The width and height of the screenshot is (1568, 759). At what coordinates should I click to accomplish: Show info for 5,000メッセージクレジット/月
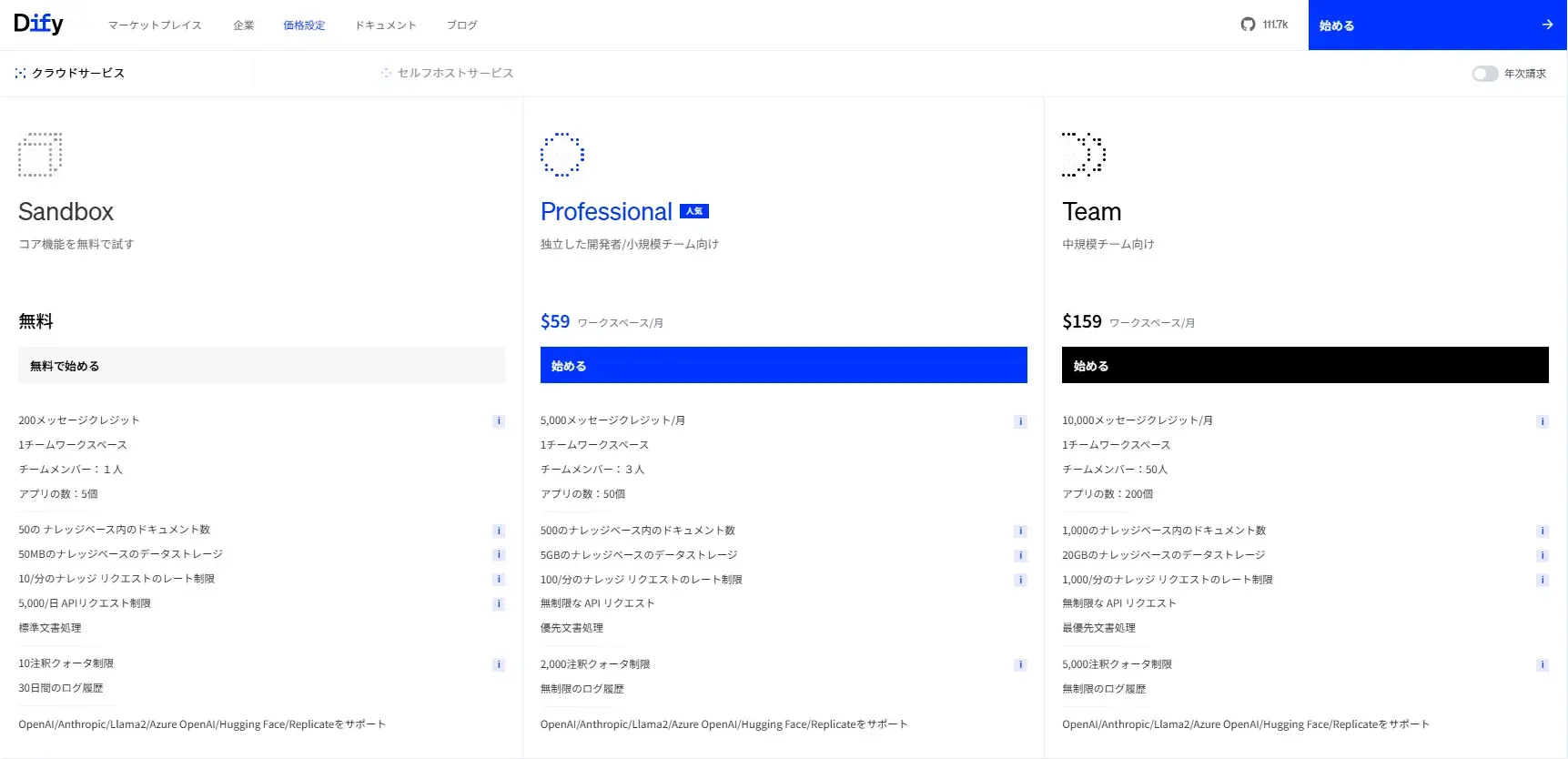coord(1021,421)
